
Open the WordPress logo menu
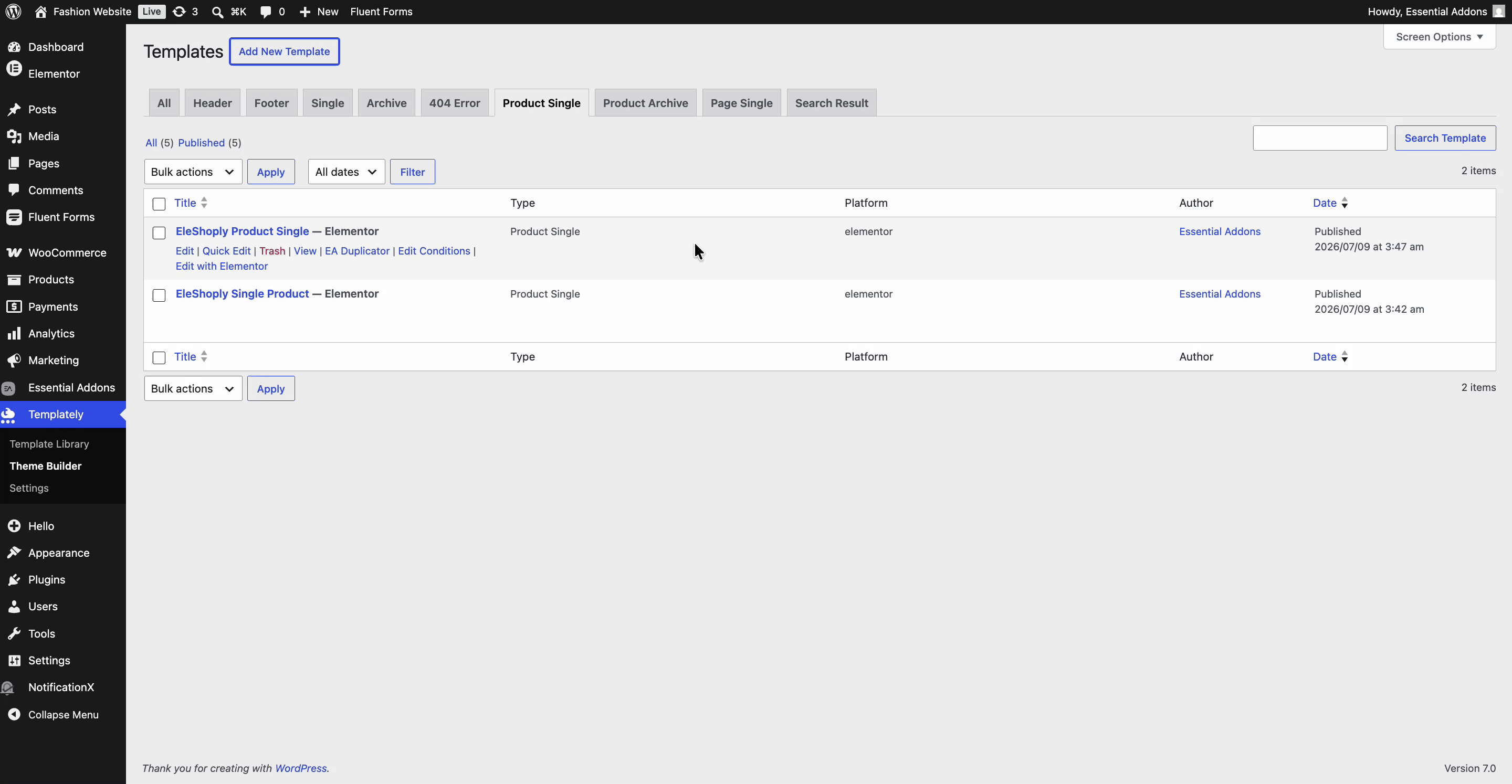(14, 12)
